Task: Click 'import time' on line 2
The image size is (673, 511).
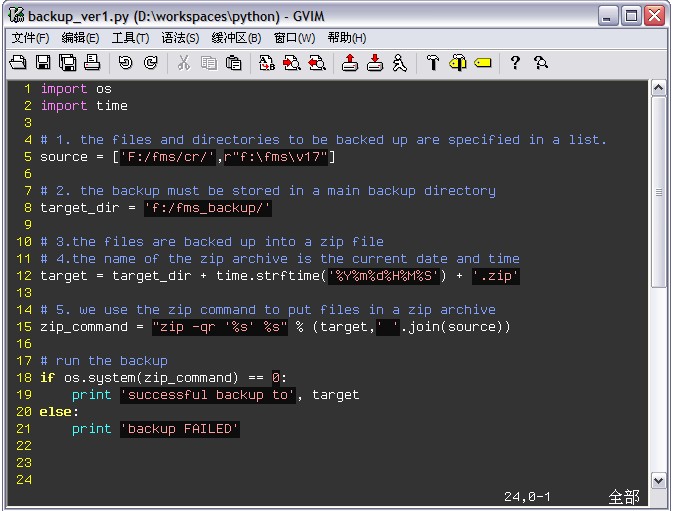Action: coord(84,106)
